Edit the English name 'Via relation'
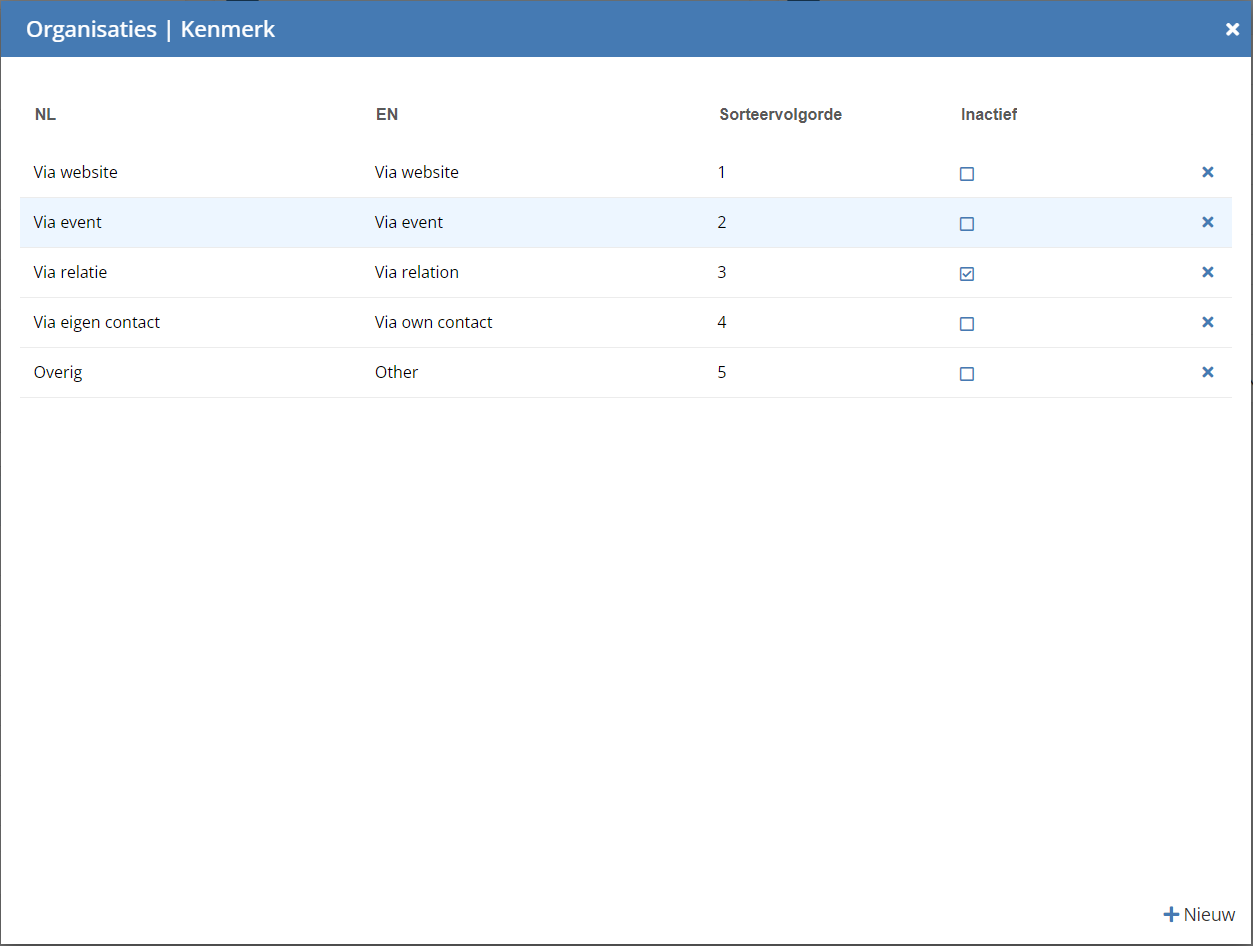The image size is (1253, 946). point(416,272)
